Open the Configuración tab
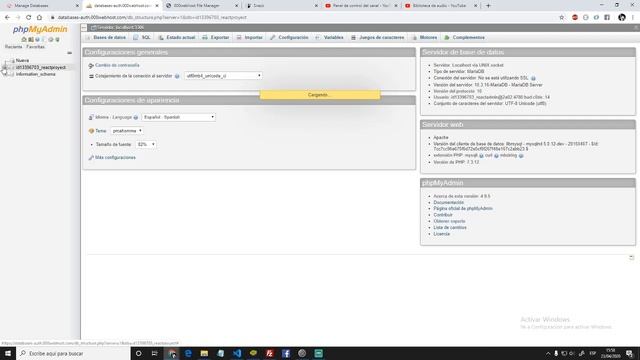The width and height of the screenshot is (640, 360). pos(289,38)
